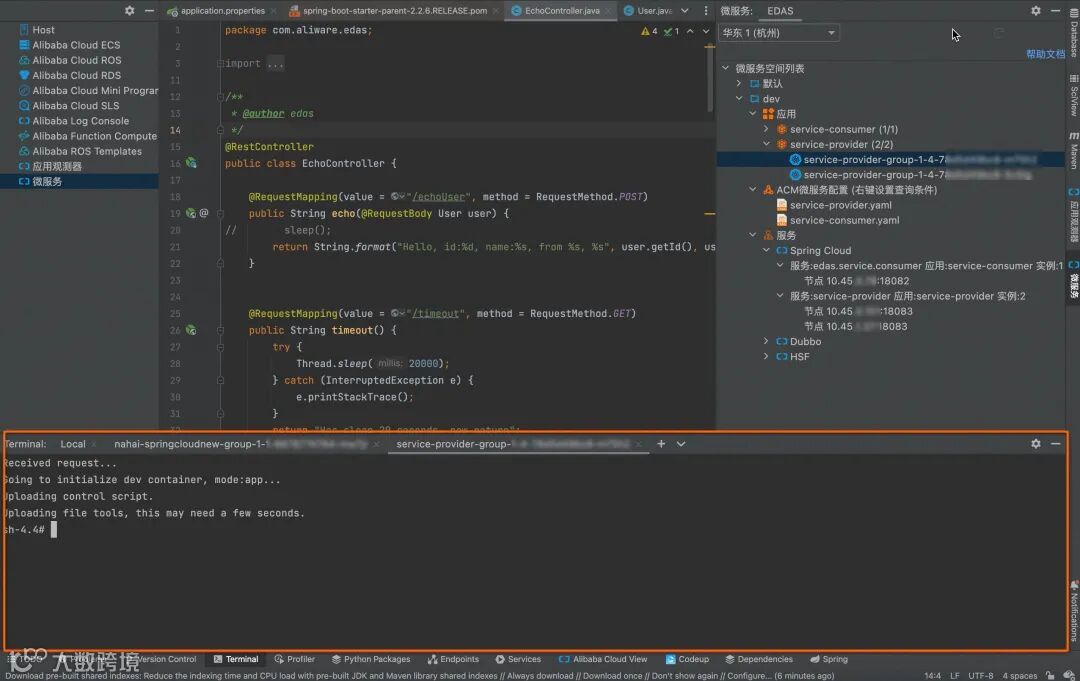Viewport: 1080px width, 681px height.
Task: Open region dropdown 华东 1 (杭州)
Action: (778, 32)
